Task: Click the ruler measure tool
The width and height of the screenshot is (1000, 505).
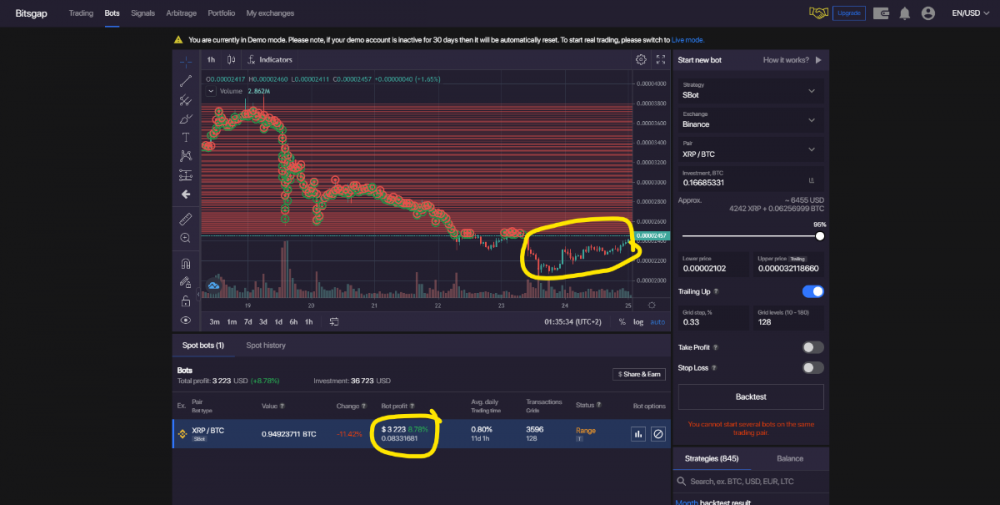Action: tap(186, 218)
